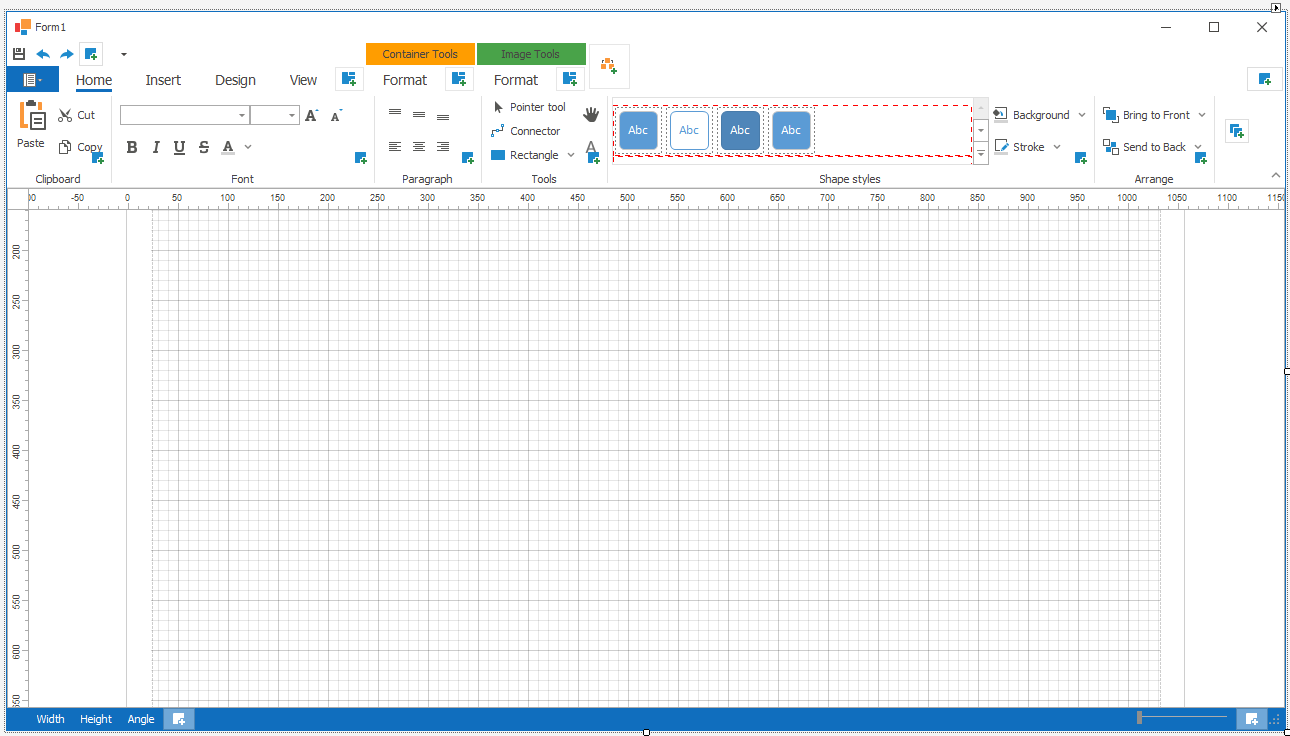Open the quick access toolbar customize arrow
Viewport: 1290px width, 736px height.
tap(124, 54)
